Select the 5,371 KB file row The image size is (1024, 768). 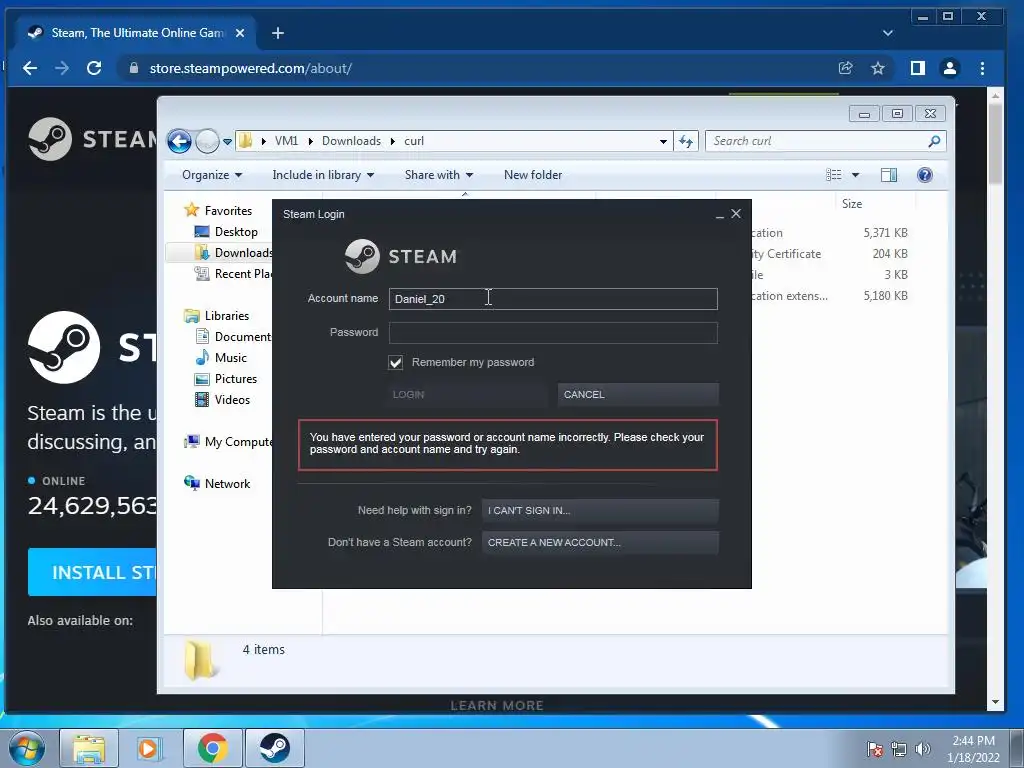(829, 232)
